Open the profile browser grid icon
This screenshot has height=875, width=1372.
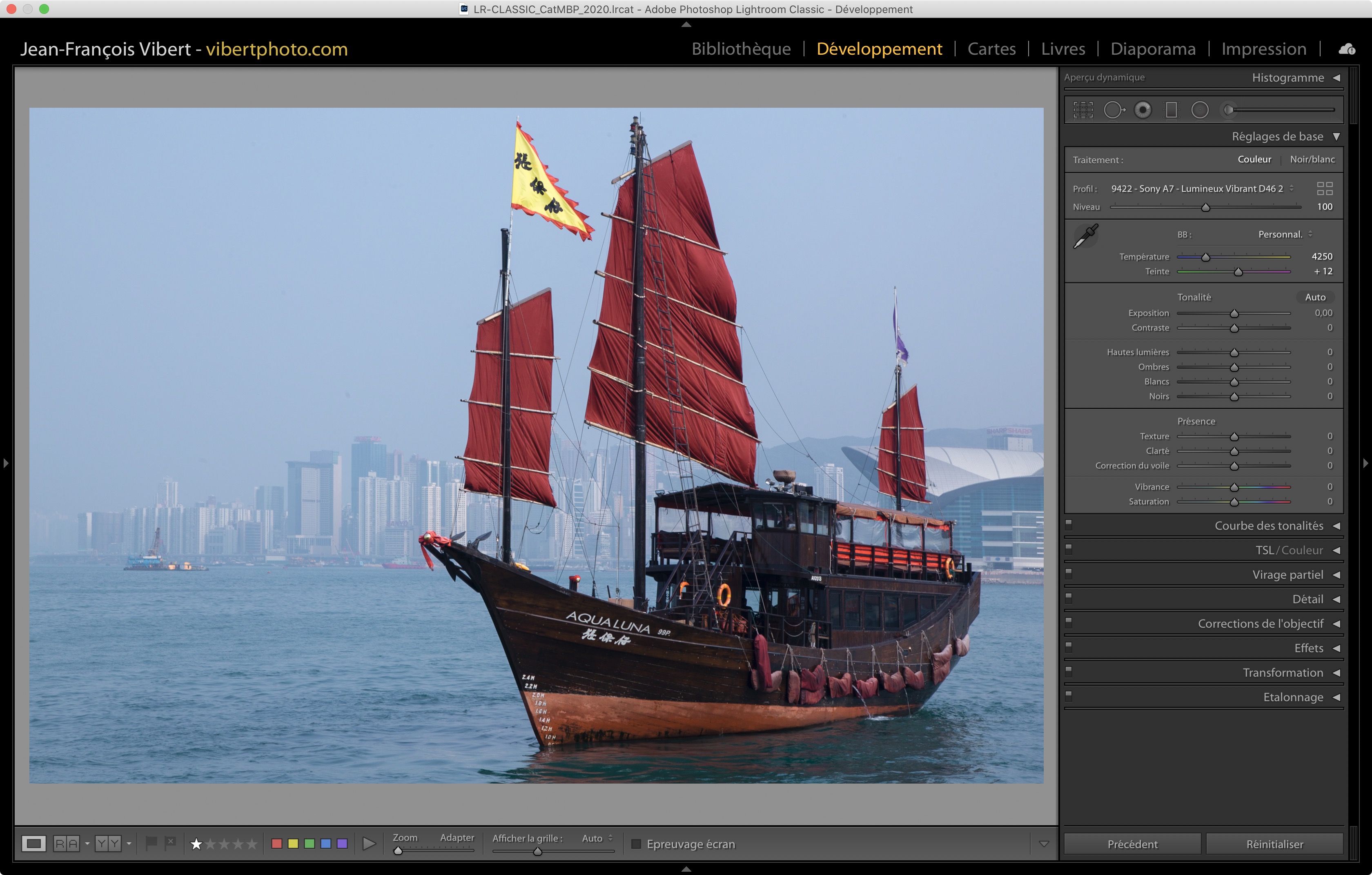(x=1325, y=189)
